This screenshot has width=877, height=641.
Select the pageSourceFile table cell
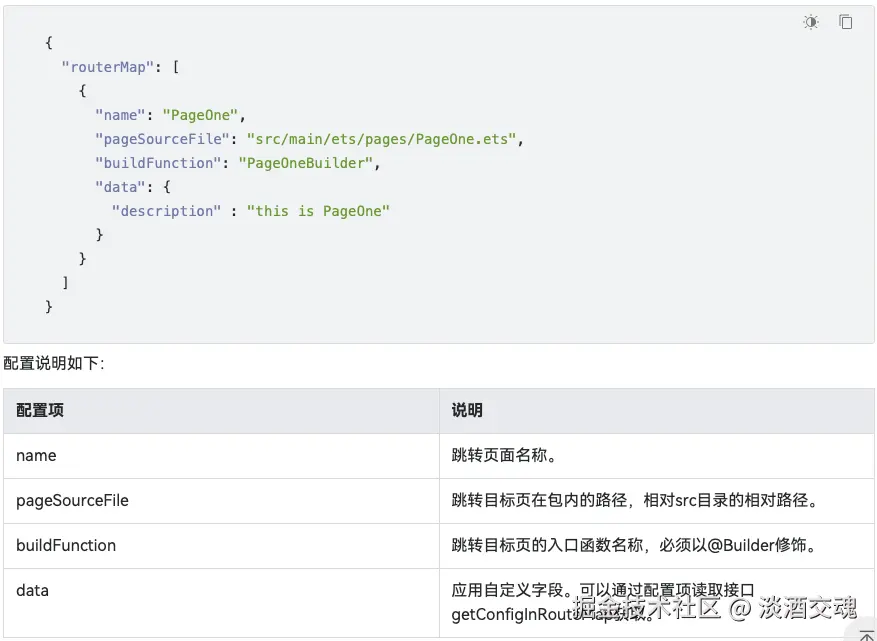(x=72, y=500)
